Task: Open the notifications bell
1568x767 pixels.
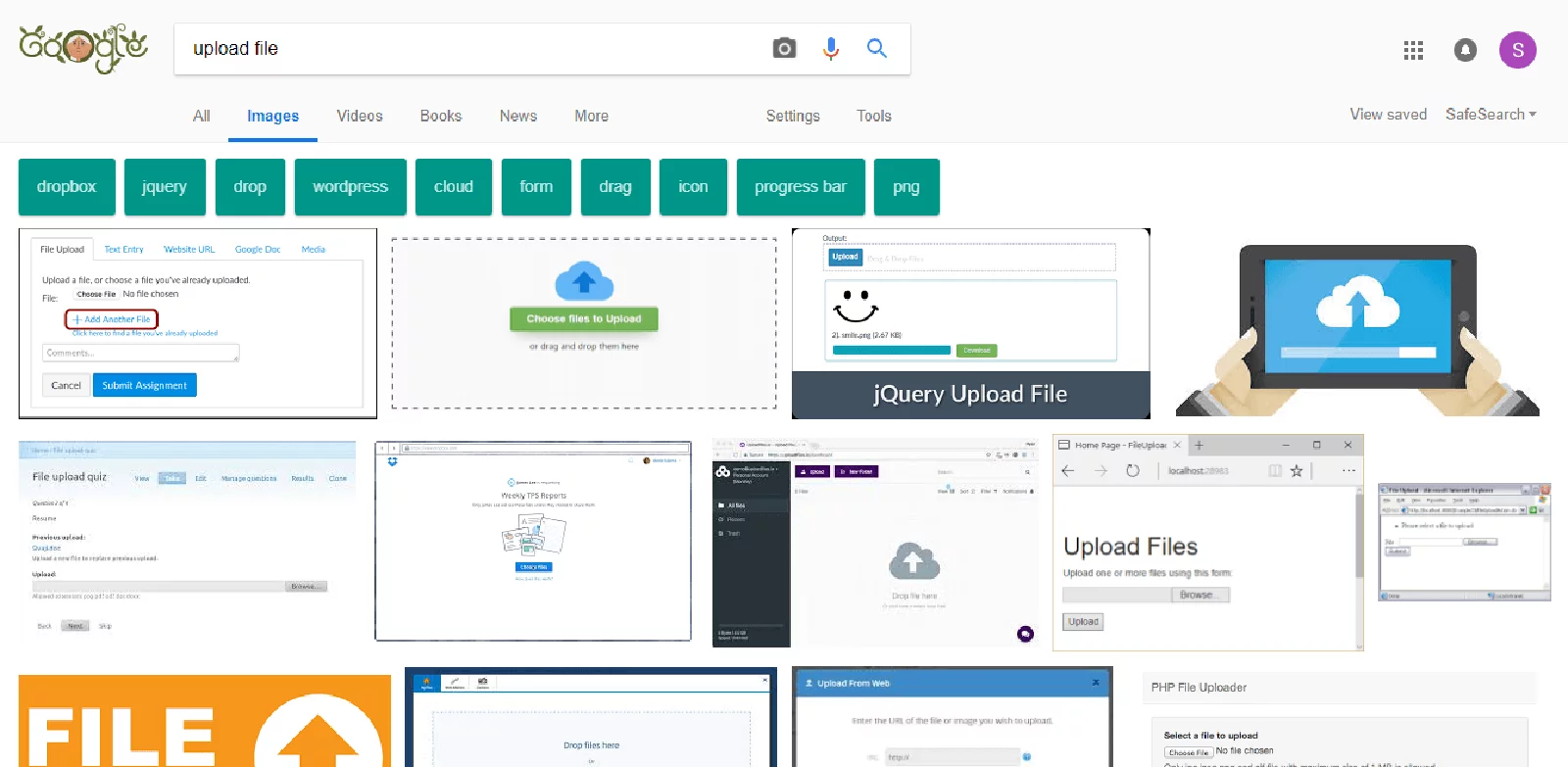Action: point(1465,50)
